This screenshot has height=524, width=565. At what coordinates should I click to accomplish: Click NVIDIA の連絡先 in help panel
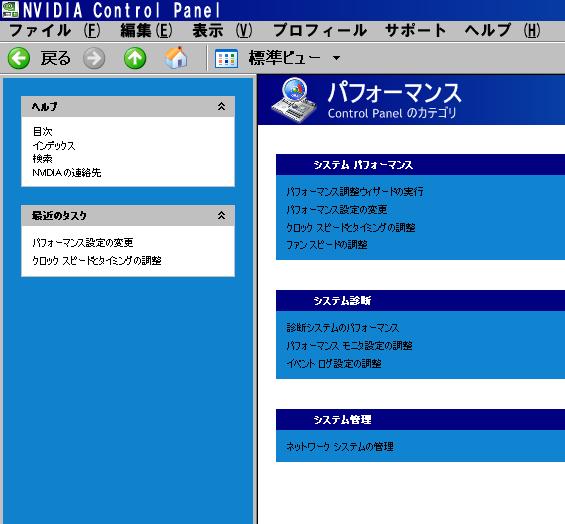click(67, 173)
